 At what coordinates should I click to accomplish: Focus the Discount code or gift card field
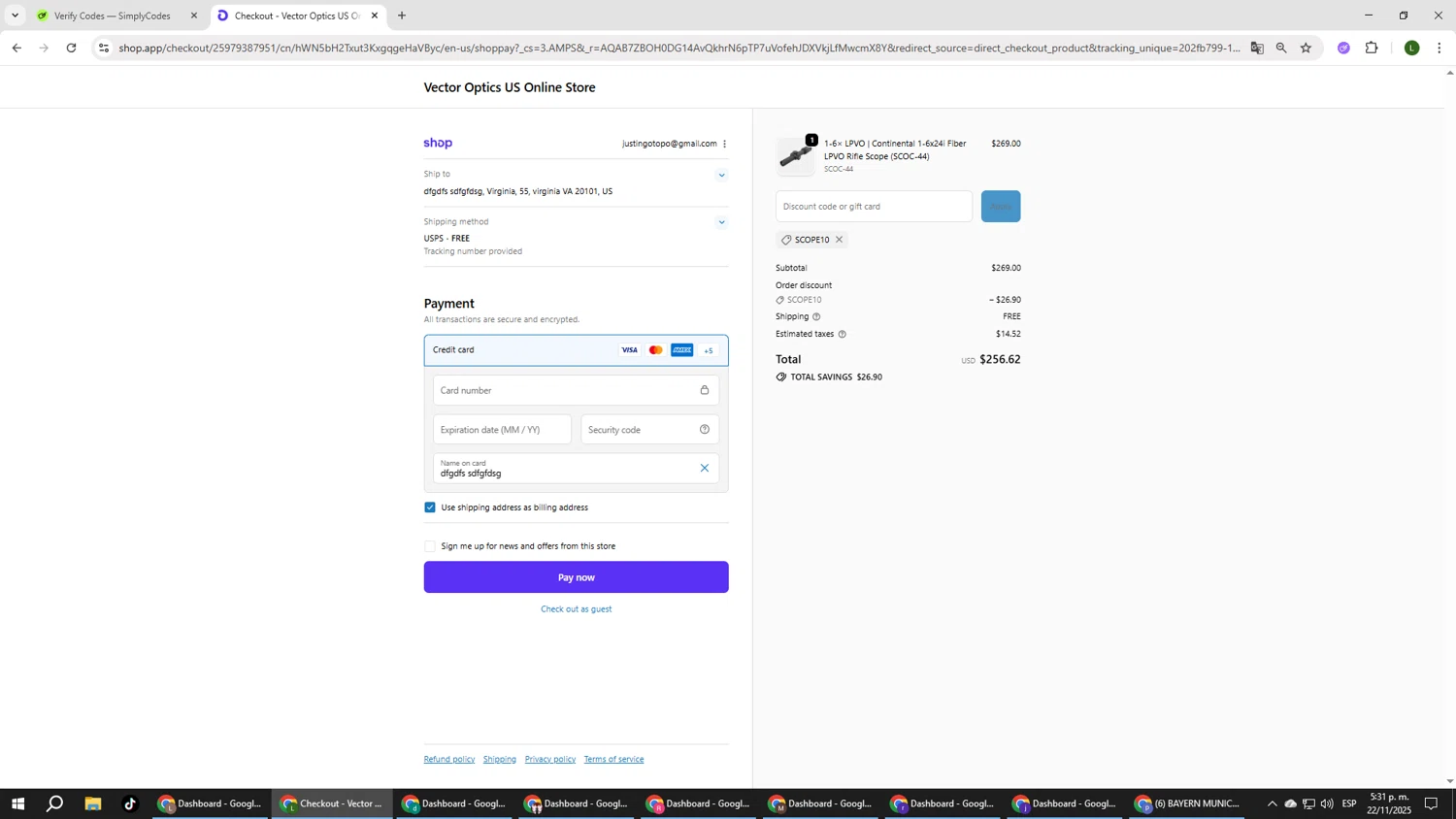pyautogui.click(x=874, y=207)
